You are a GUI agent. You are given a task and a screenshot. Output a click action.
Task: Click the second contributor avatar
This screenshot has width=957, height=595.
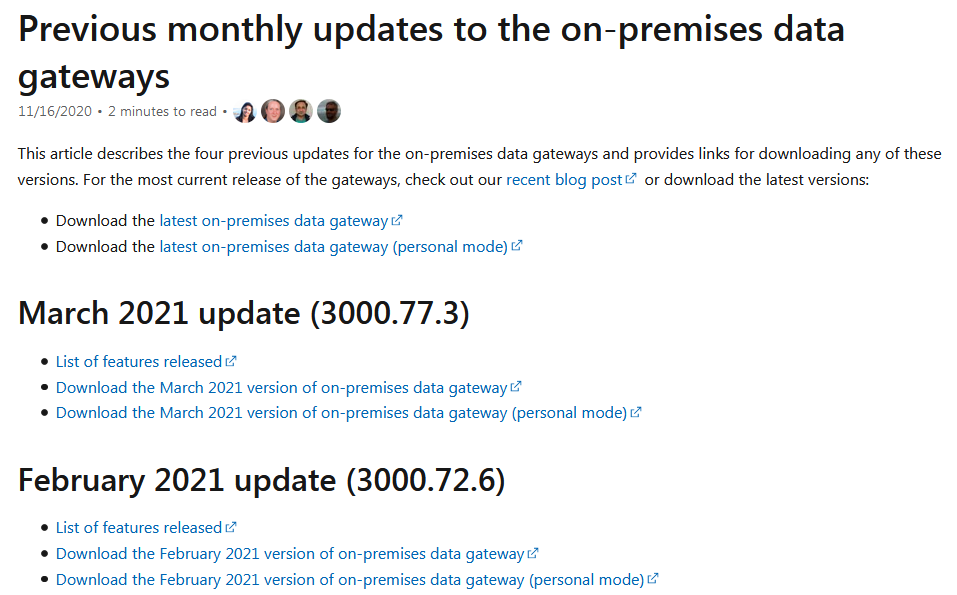(x=273, y=111)
